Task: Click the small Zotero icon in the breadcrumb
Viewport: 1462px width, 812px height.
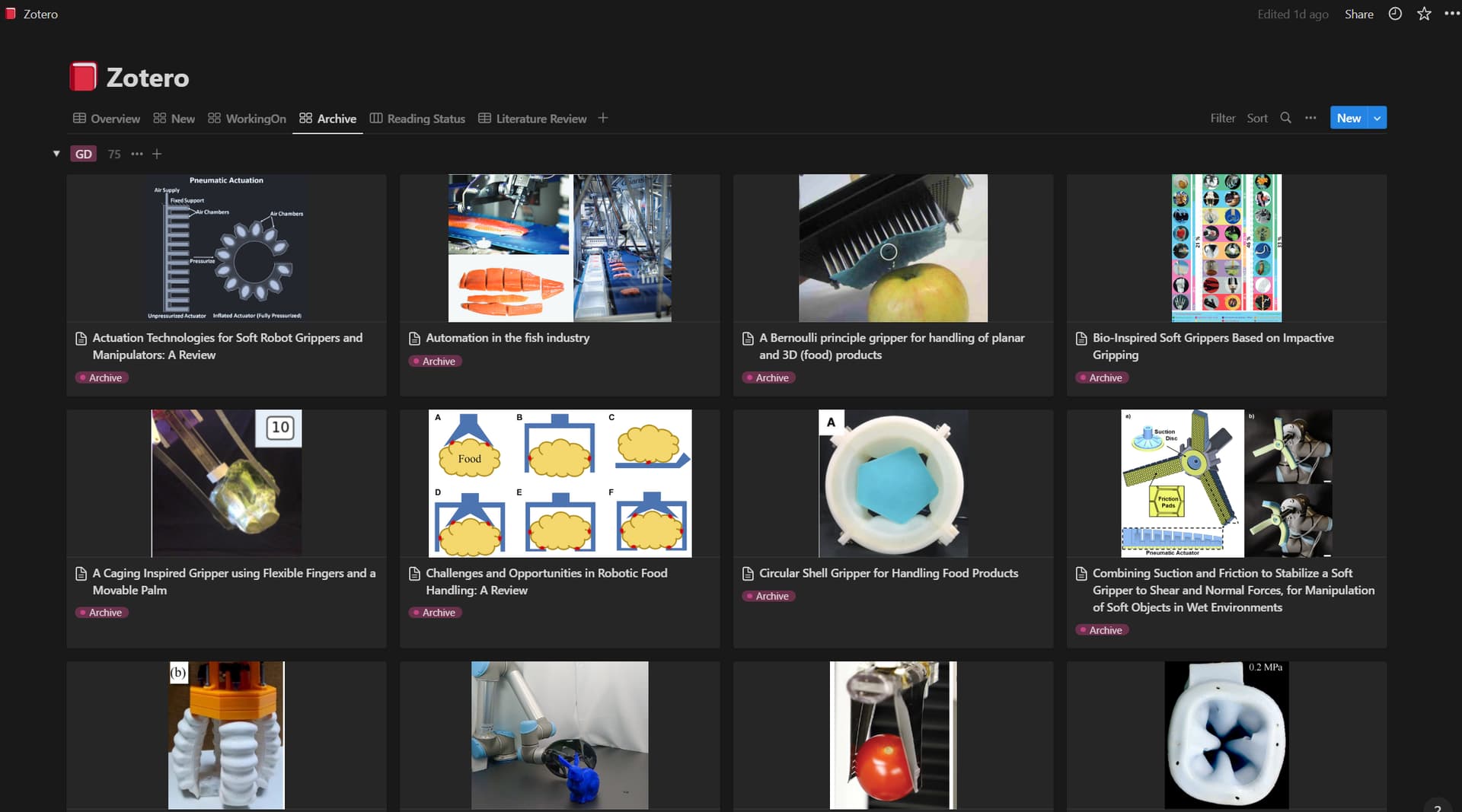Action: click(11, 14)
